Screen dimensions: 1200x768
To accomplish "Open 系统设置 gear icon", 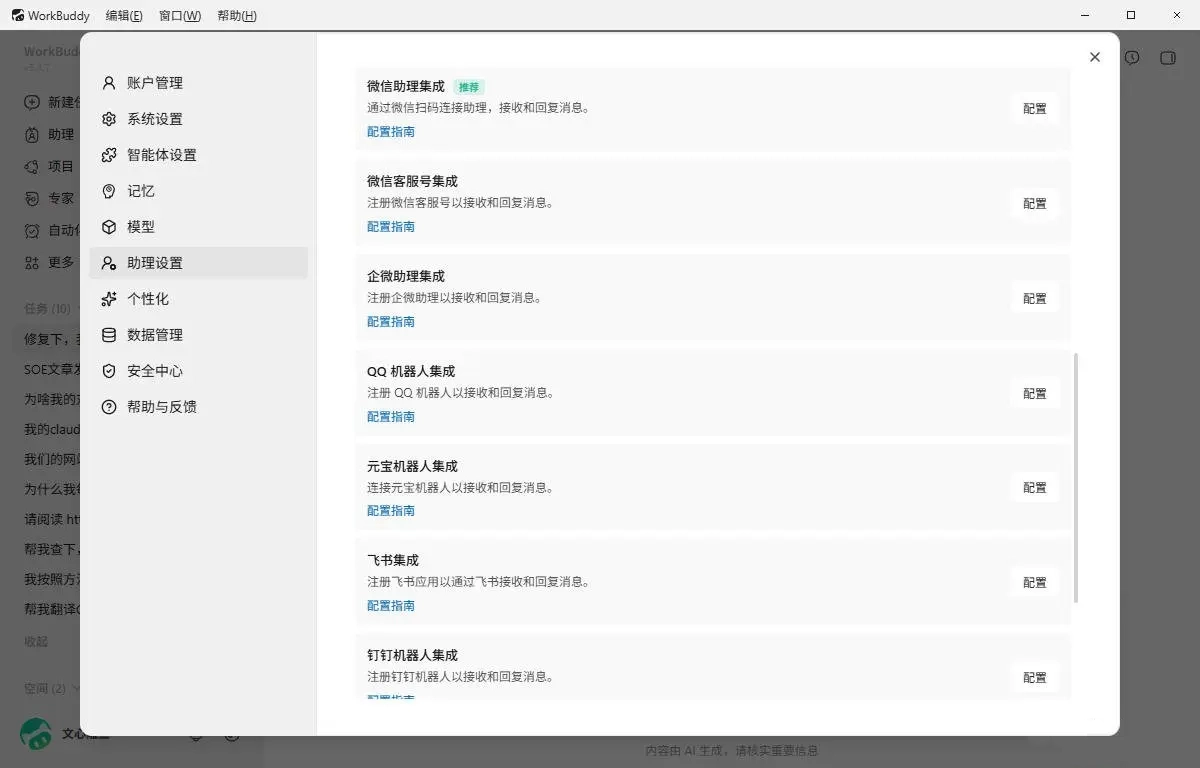I will coord(109,119).
